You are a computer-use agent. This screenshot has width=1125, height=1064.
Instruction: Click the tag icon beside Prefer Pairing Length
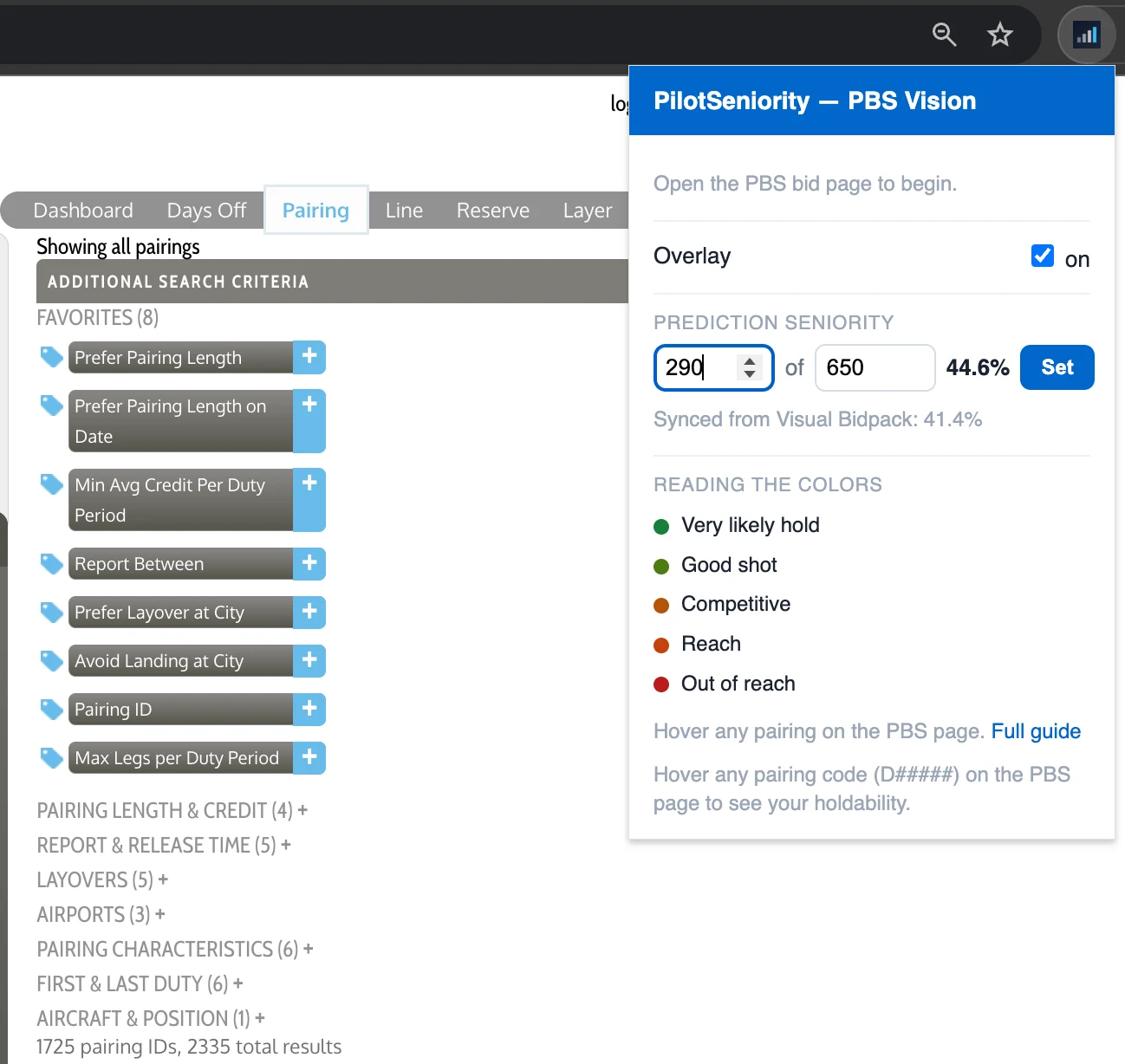pyautogui.click(x=52, y=356)
